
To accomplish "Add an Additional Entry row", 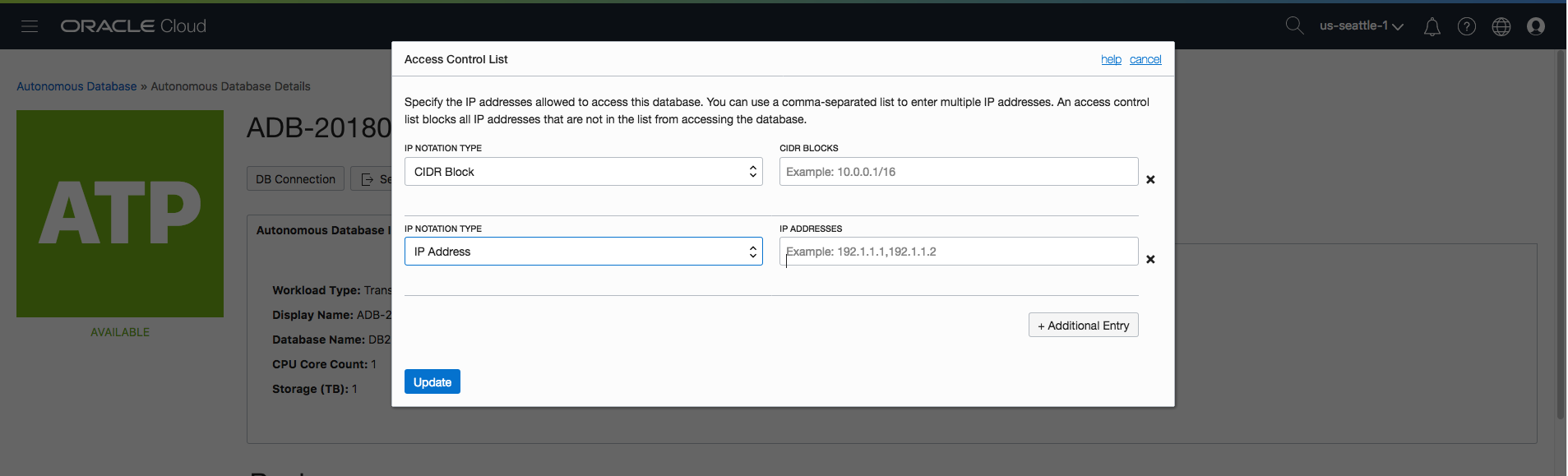I will [x=1083, y=326].
